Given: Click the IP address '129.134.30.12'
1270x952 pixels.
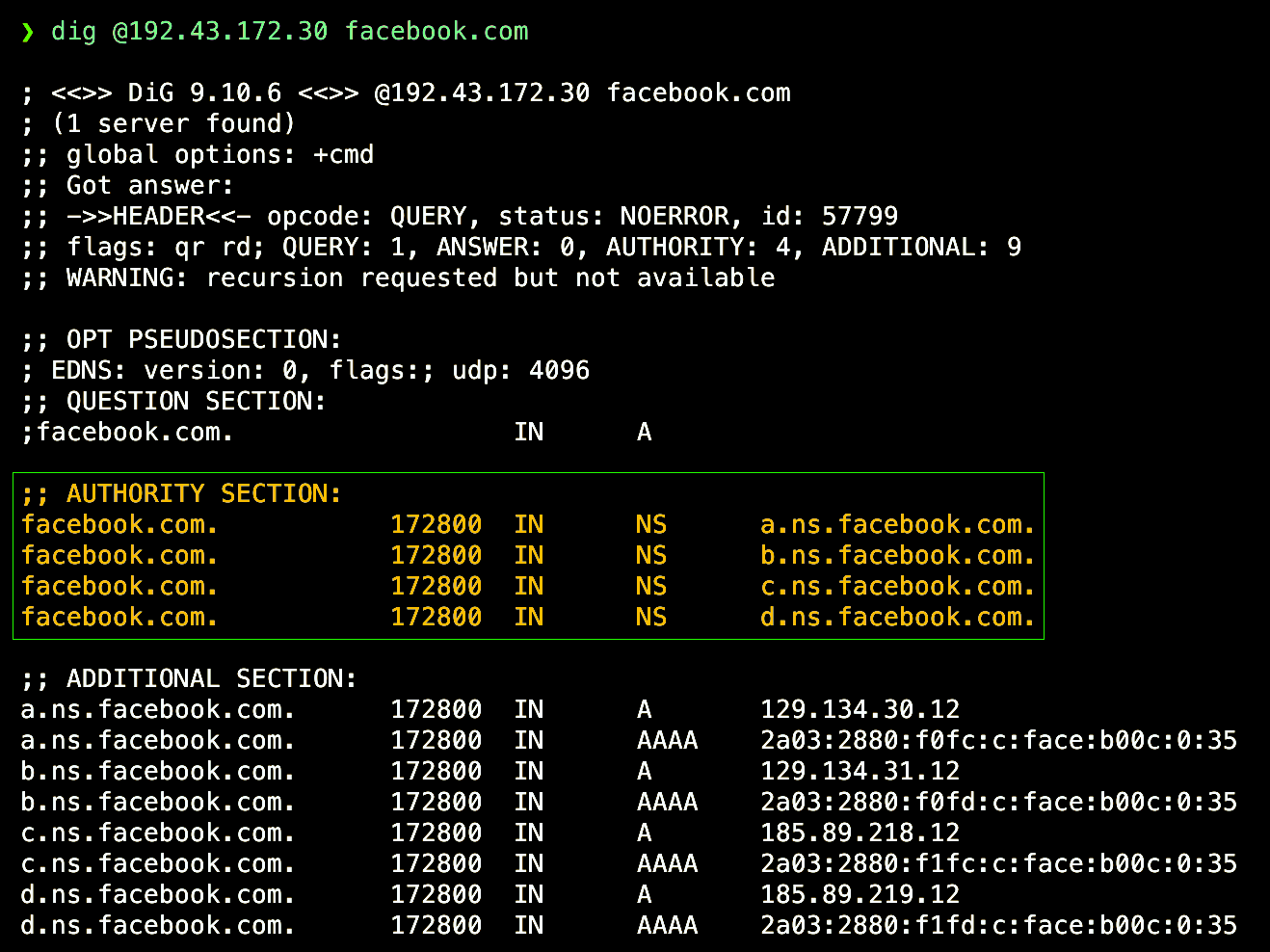Looking at the screenshot, I should click(860, 710).
